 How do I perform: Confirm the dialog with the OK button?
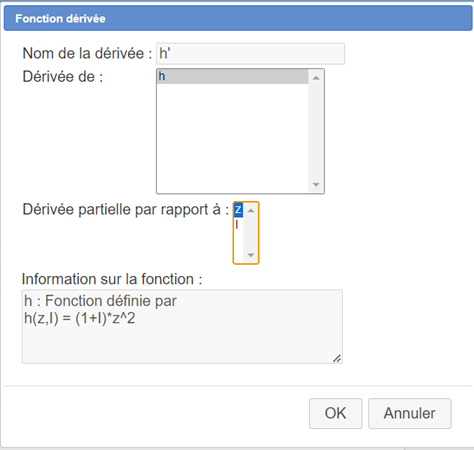click(x=335, y=413)
